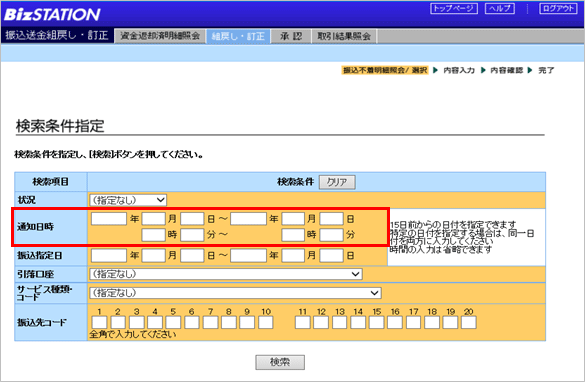Focus 振込指定日 end day field
The image size is (585, 382).
coord(331,256)
